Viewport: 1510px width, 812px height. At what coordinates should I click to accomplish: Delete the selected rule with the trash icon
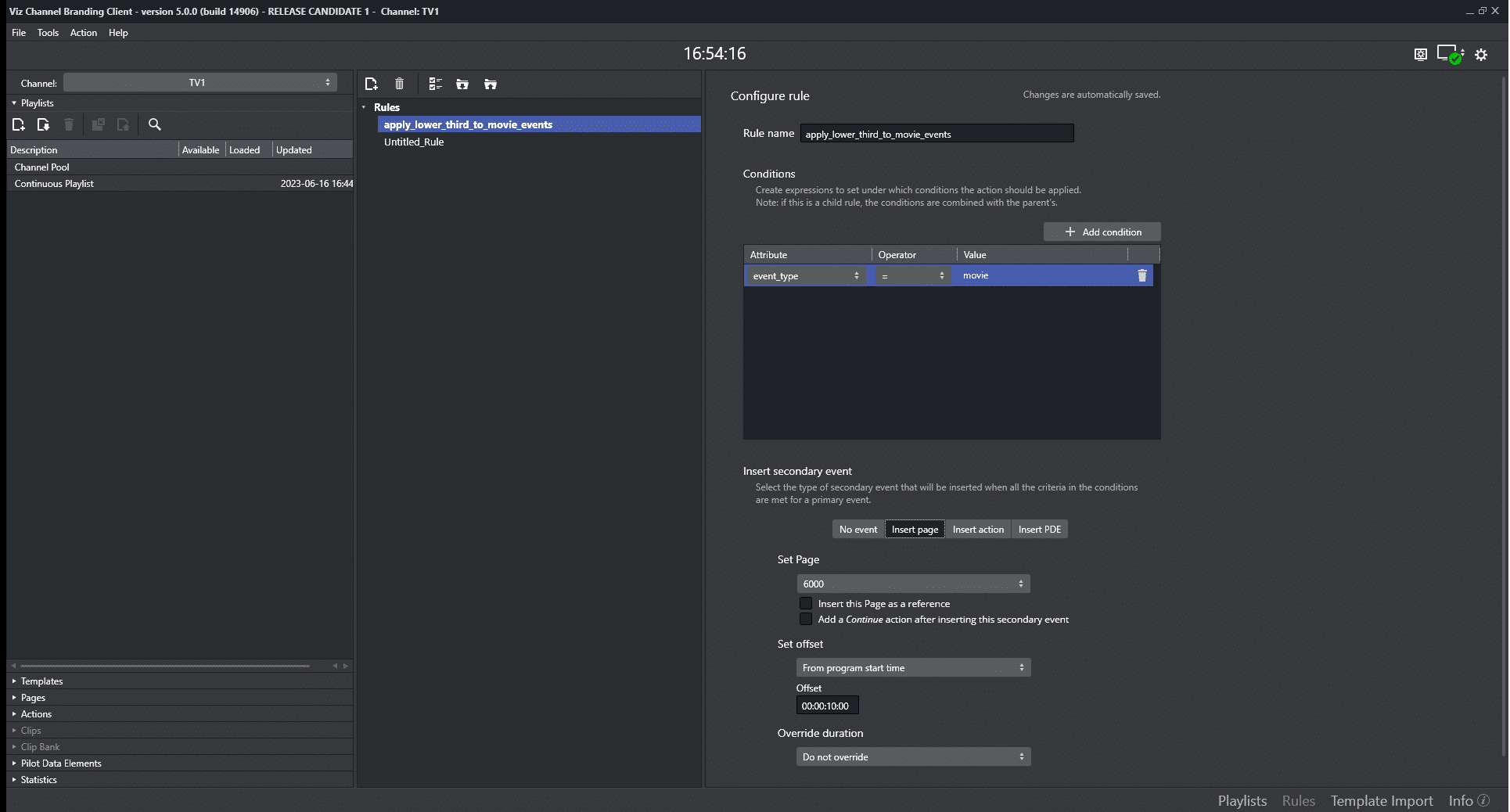click(399, 84)
